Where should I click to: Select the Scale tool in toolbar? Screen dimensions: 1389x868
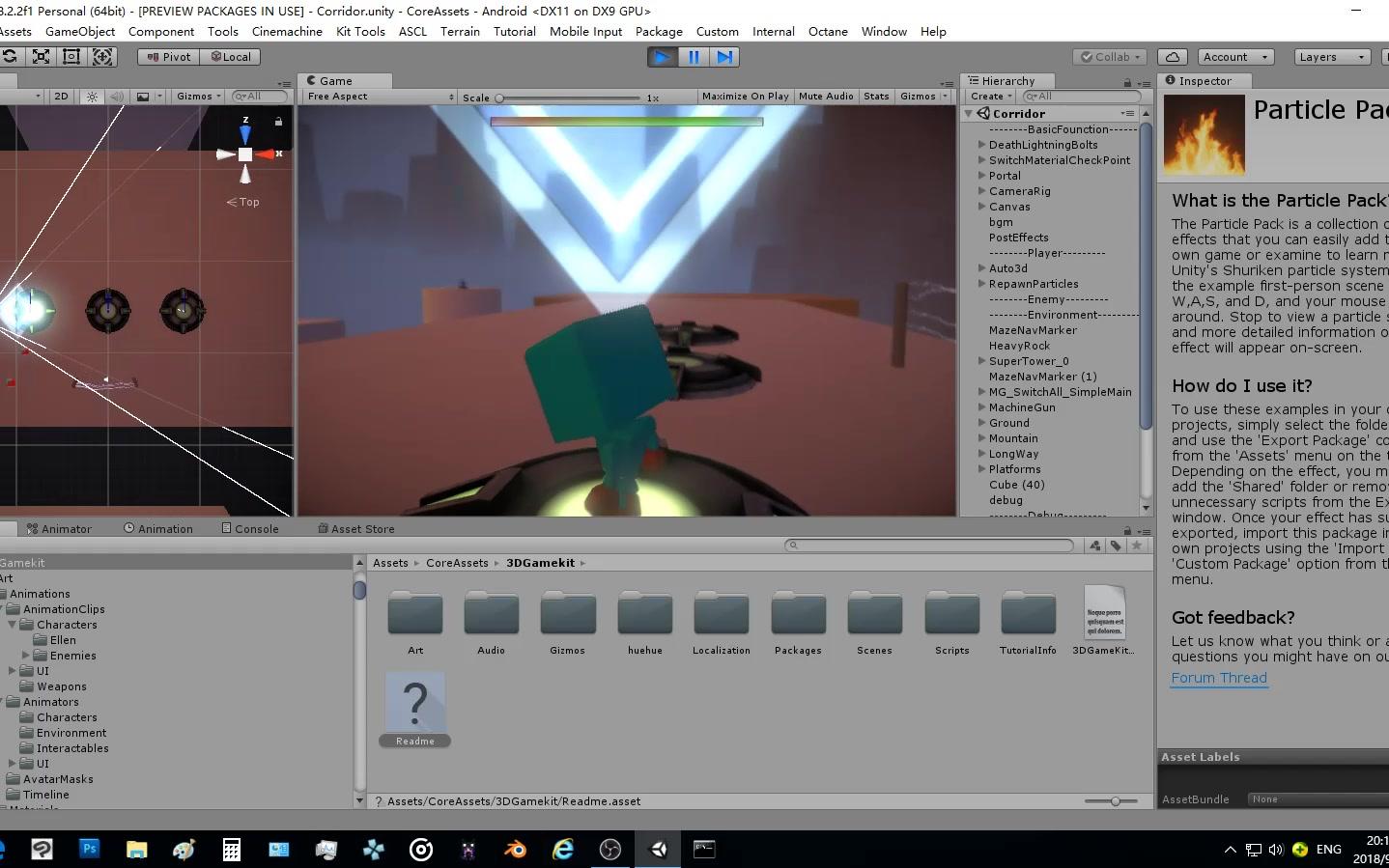[x=41, y=57]
